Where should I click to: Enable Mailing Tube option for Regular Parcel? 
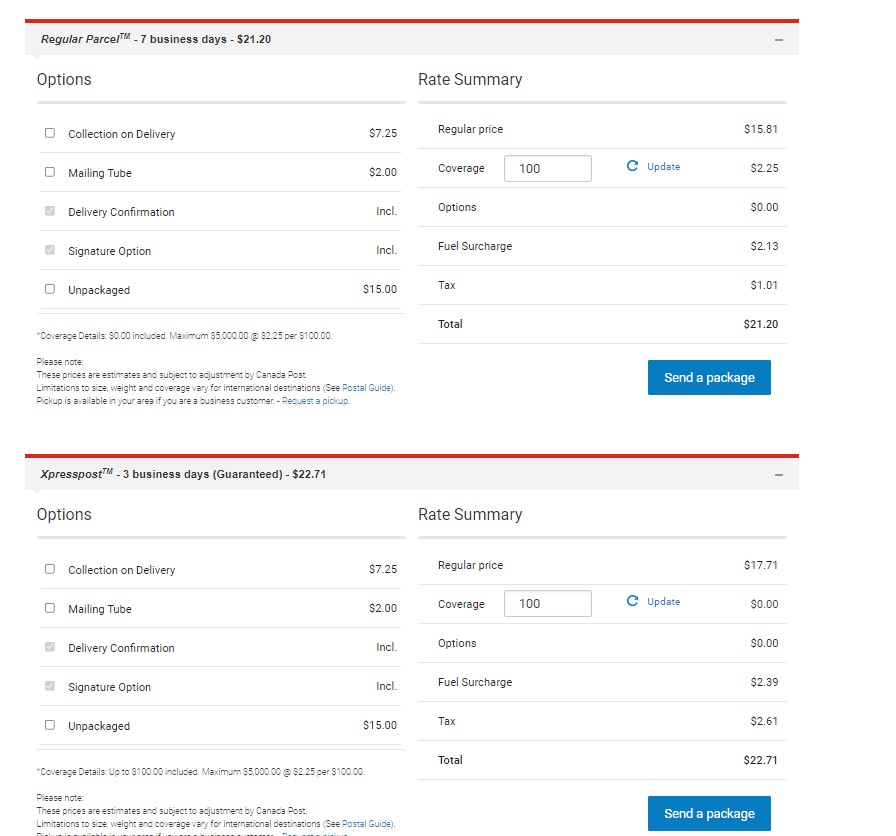pyautogui.click(x=49, y=172)
